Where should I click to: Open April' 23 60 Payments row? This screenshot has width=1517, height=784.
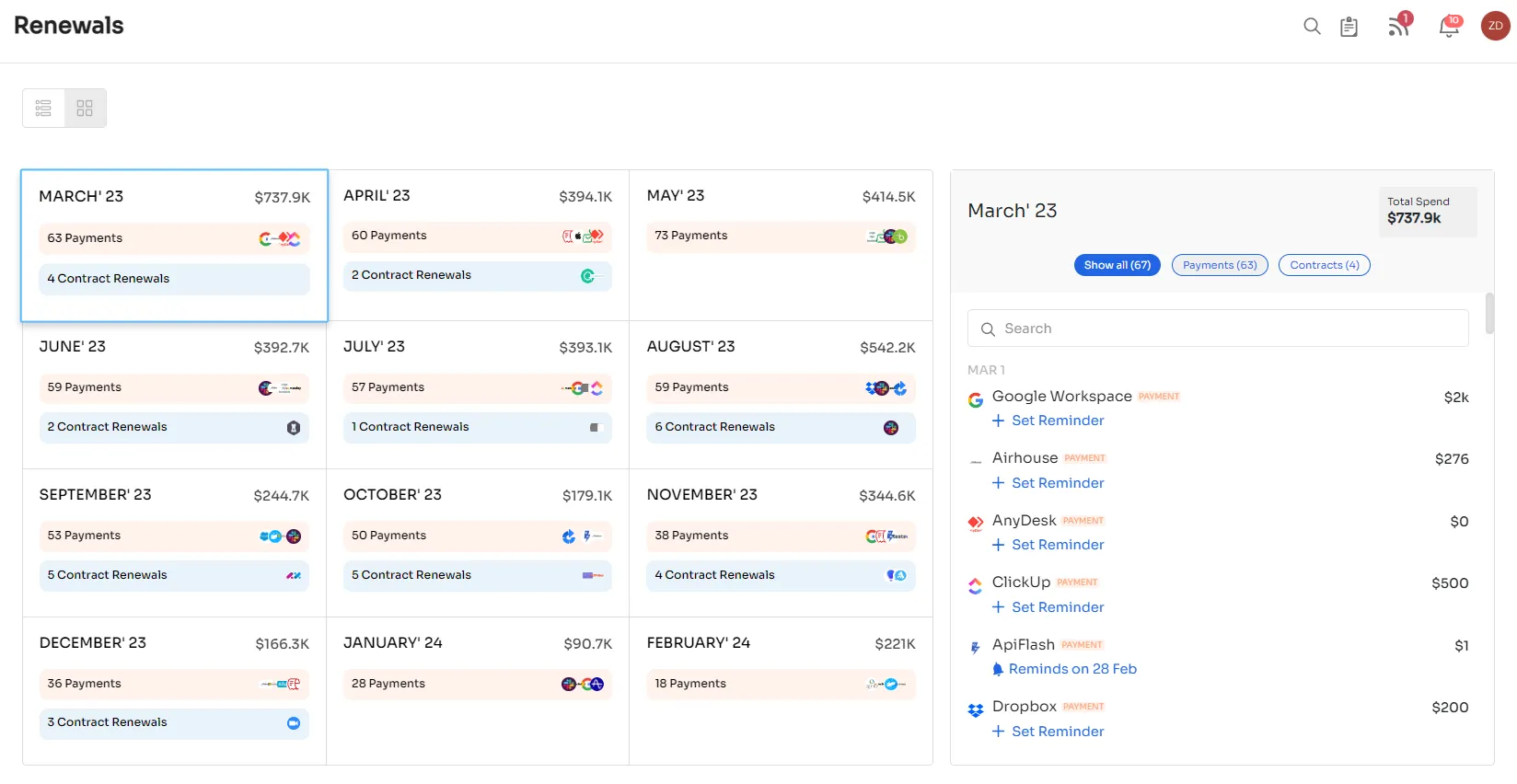point(478,236)
